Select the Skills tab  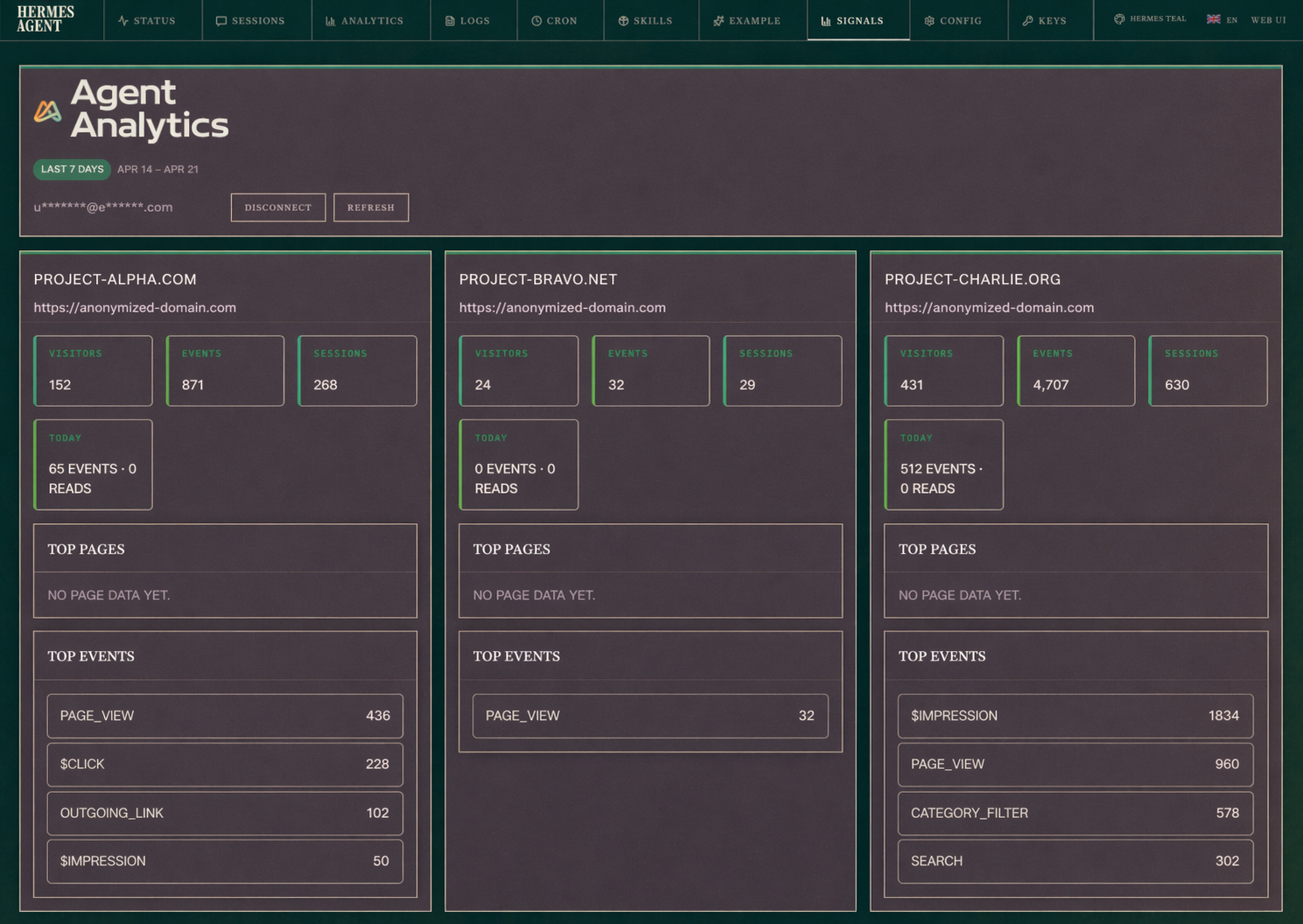click(652, 20)
